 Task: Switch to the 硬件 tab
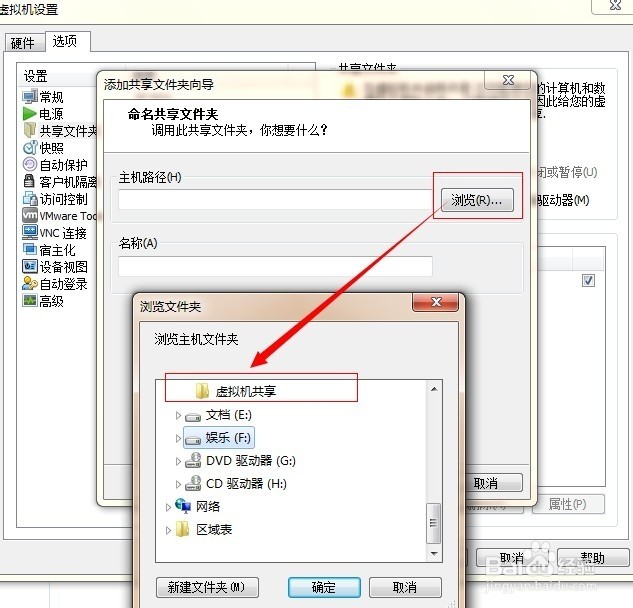(x=25, y=43)
